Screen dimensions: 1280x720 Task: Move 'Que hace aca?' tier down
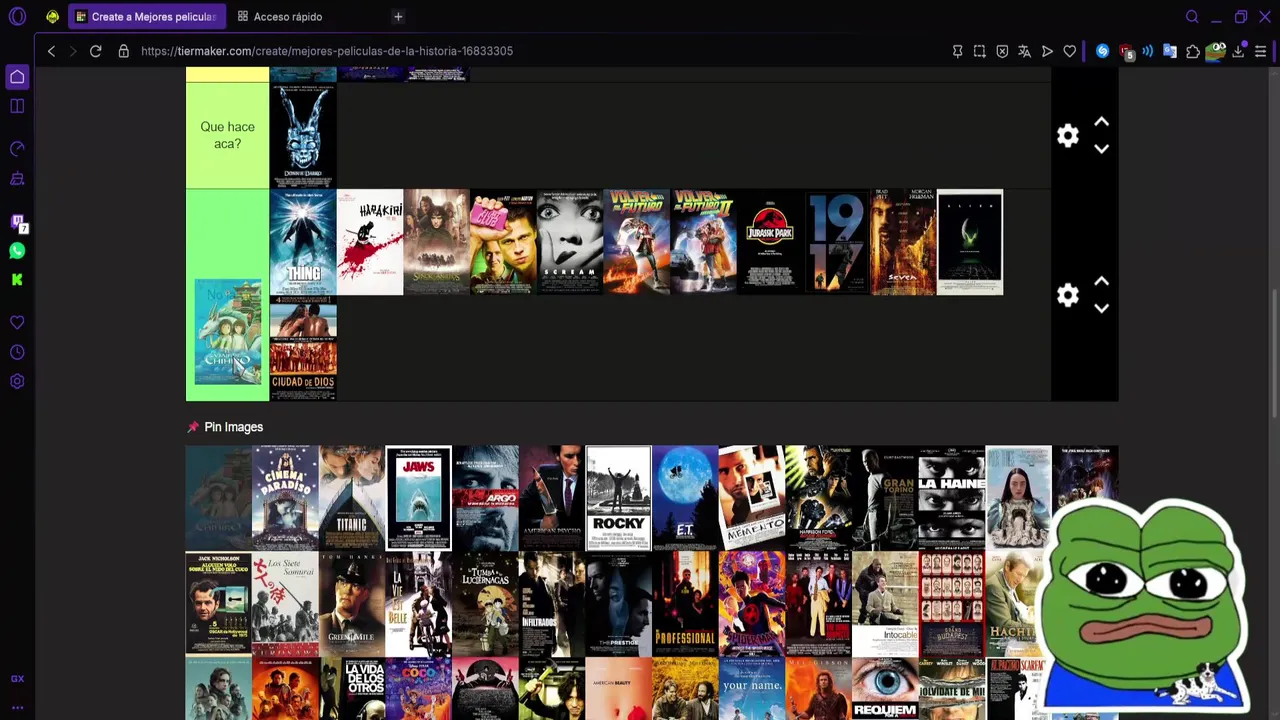point(1101,149)
